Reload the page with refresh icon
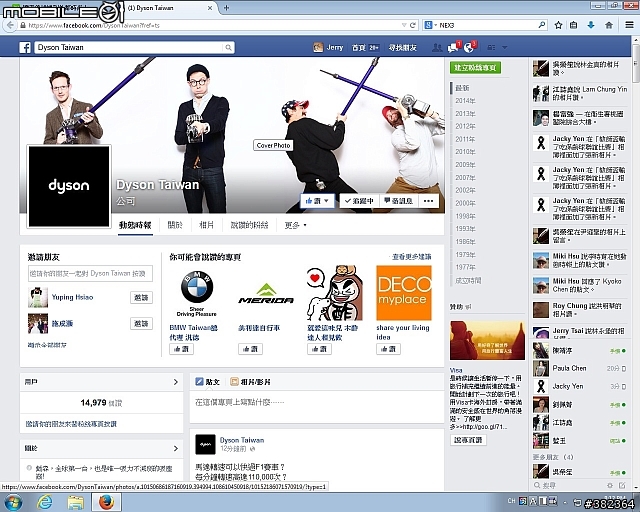This screenshot has height=512, width=640. coord(413,25)
